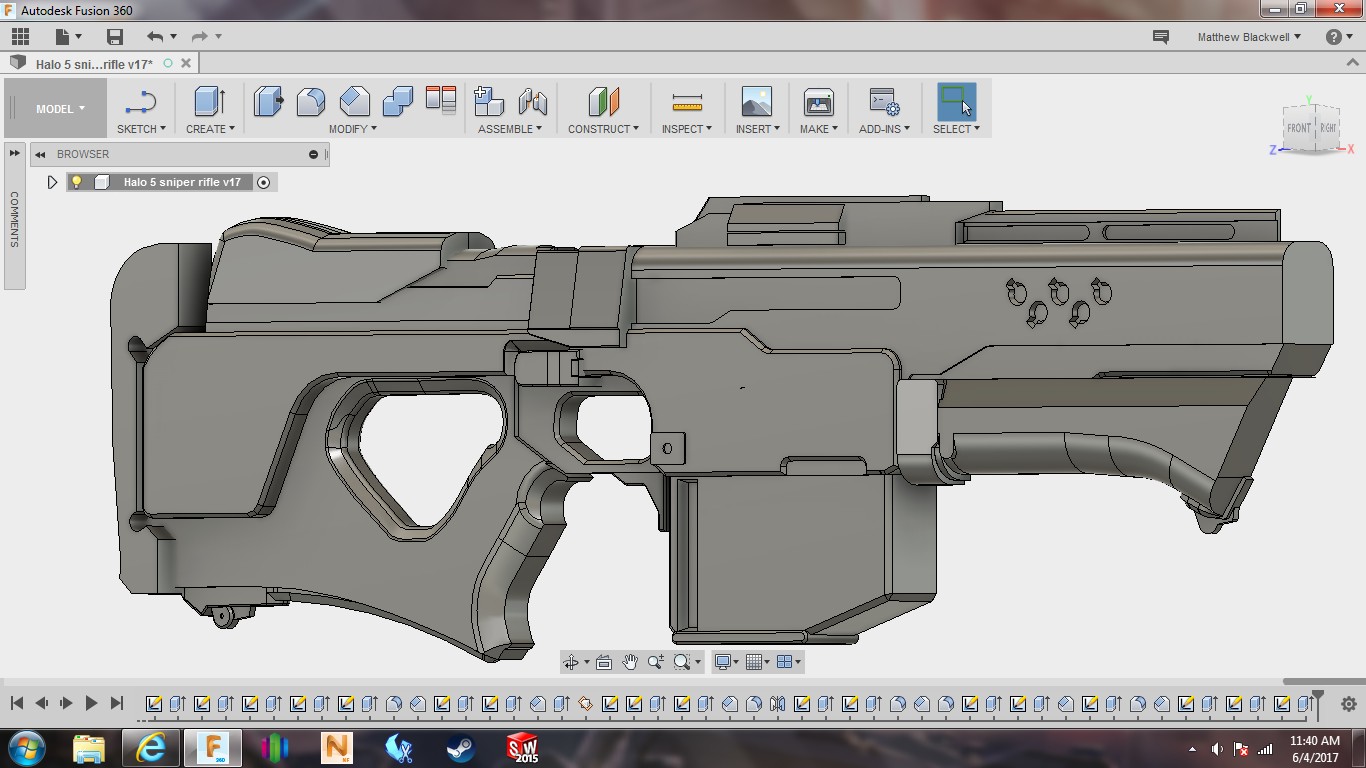Jump to the beginning of the timeline
The width and height of the screenshot is (1366, 768).
pyautogui.click(x=16, y=703)
